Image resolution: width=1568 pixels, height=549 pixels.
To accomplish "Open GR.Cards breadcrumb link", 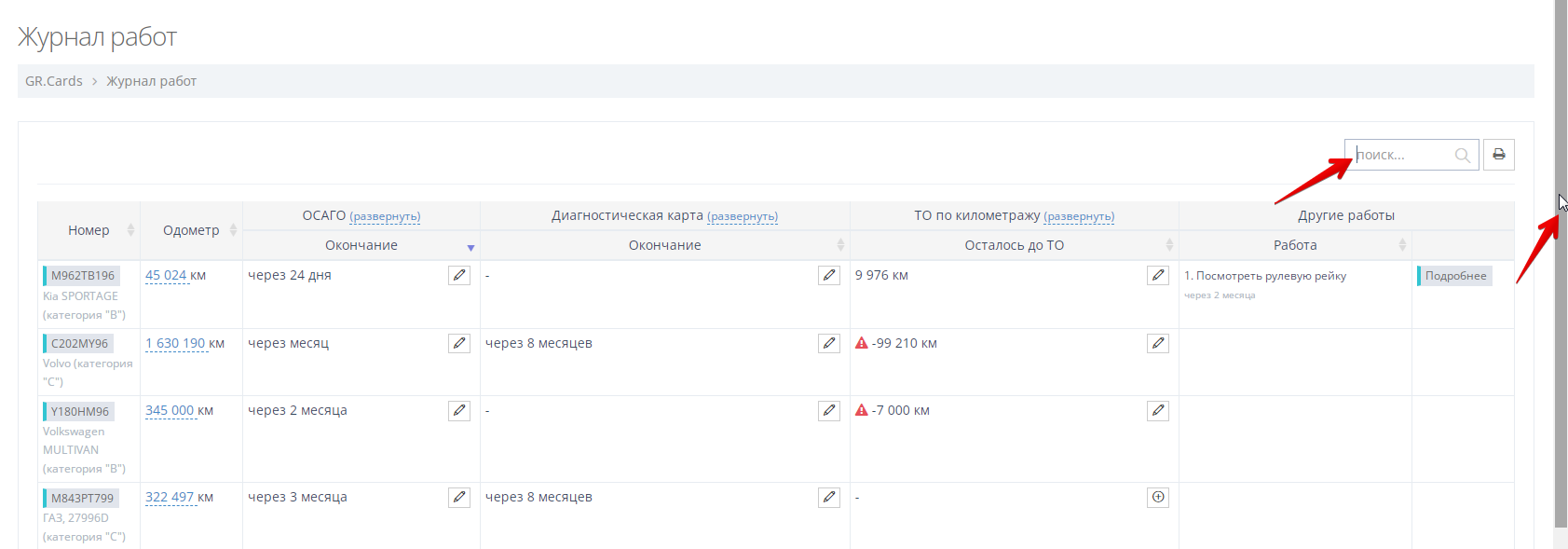I will pos(54,81).
